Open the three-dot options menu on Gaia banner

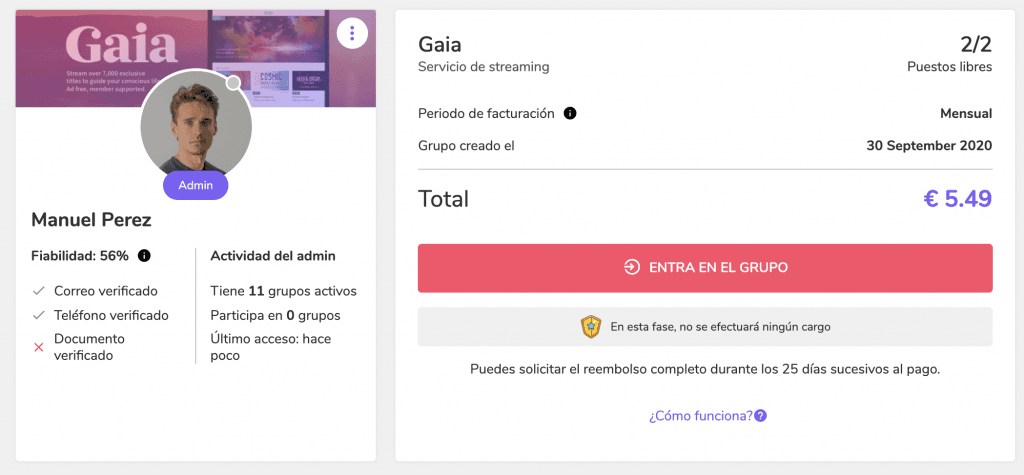(352, 32)
